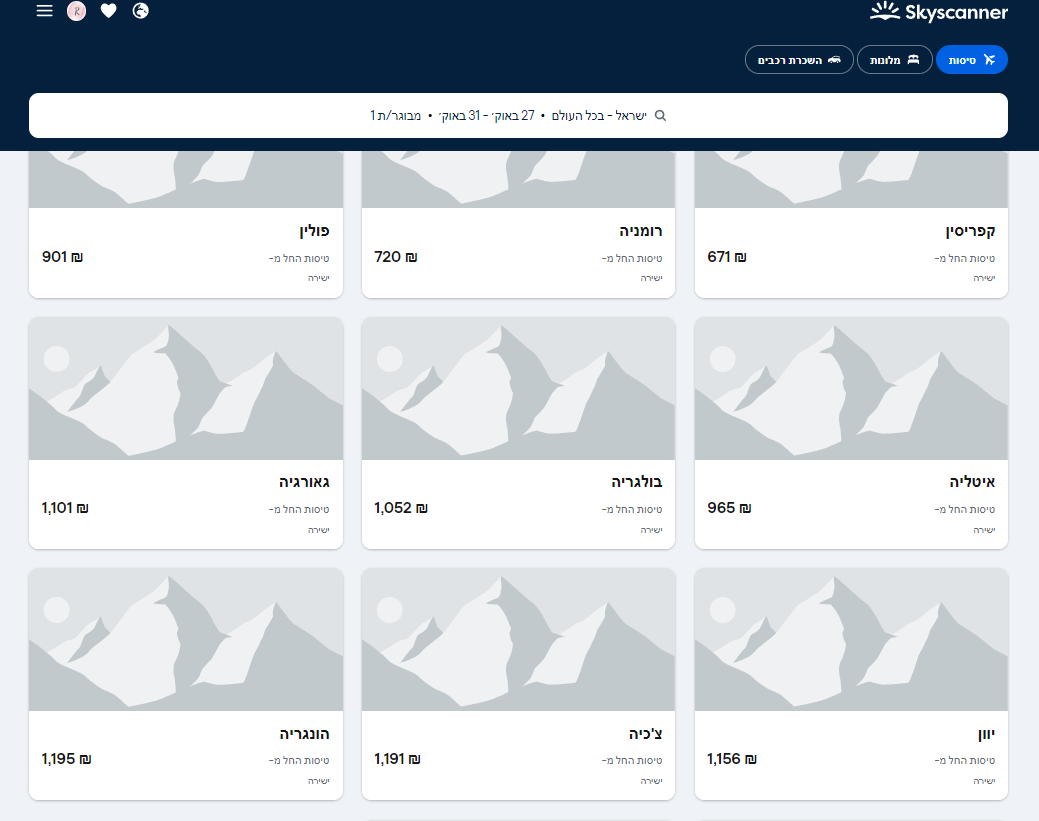Click the בולגריה country name

637,482
